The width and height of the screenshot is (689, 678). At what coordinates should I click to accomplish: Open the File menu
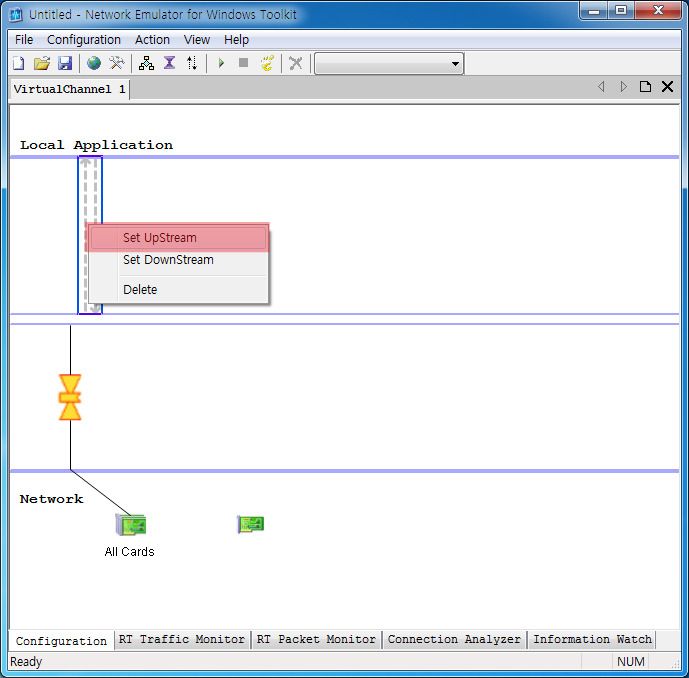(24, 40)
